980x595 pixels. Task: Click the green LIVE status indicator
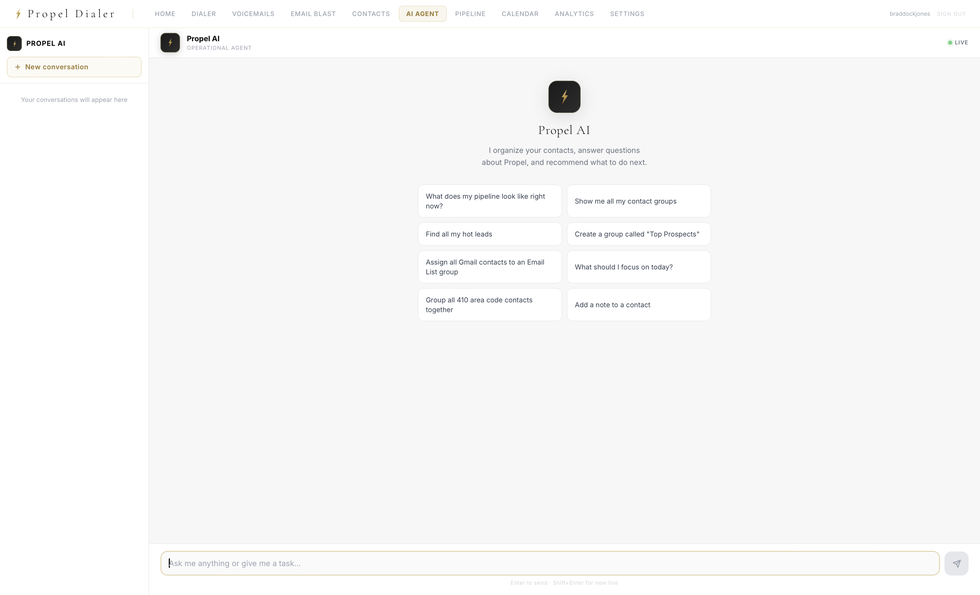[x=958, y=42]
